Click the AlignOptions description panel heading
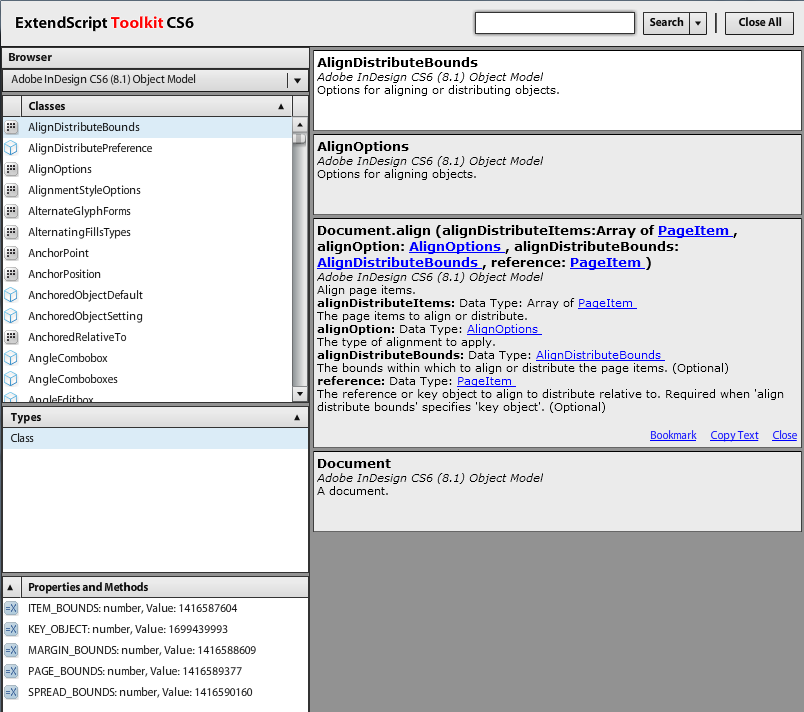 (363, 147)
